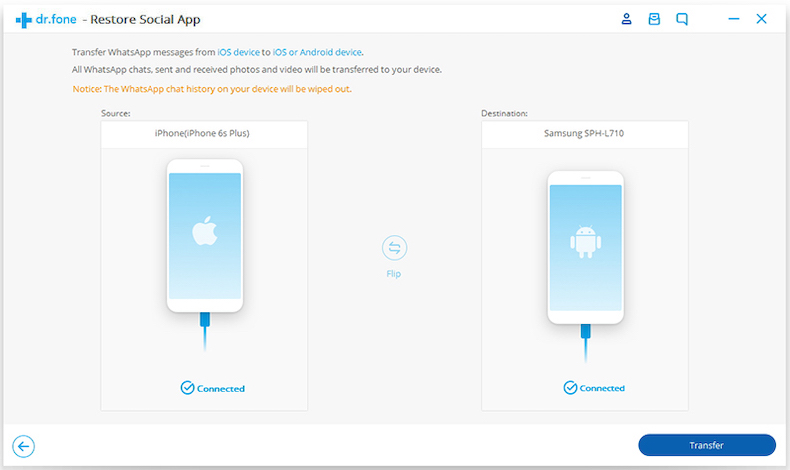Click the orange wiped out notice text

click(x=212, y=89)
